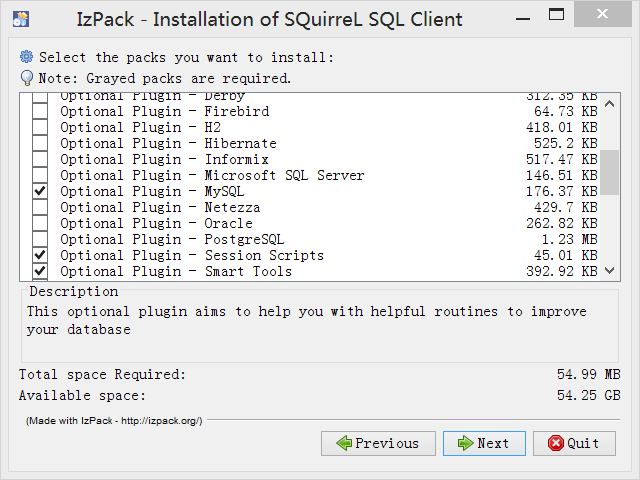Check the Informix plugin box
The width and height of the screenshot is (640, 480).
click(x=40, y=159)
